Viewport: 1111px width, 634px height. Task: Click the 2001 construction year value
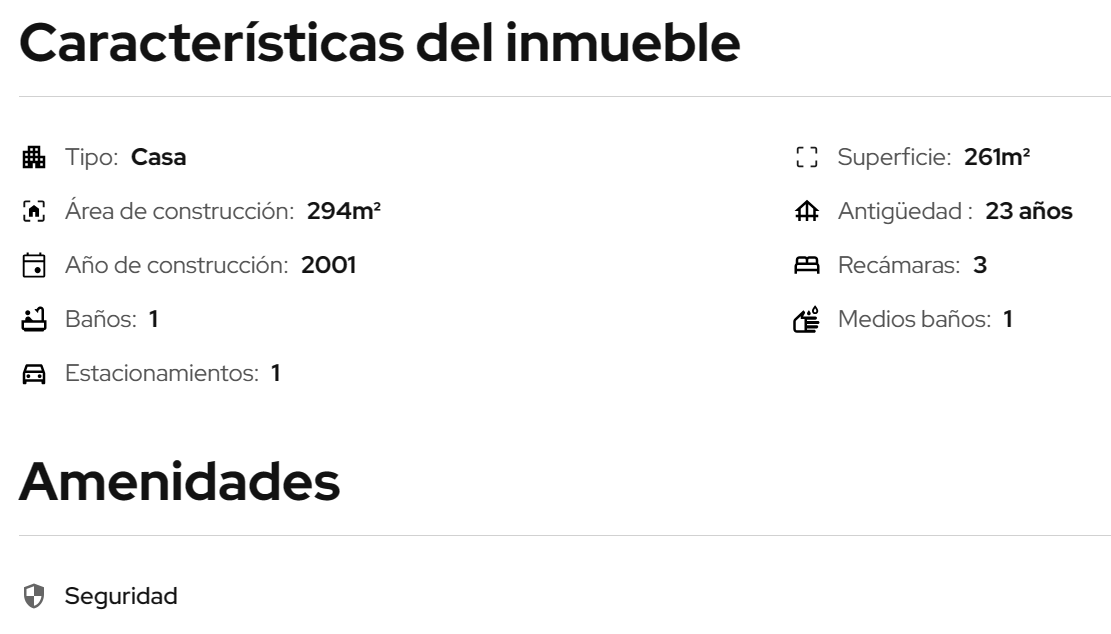pos(329,266)
